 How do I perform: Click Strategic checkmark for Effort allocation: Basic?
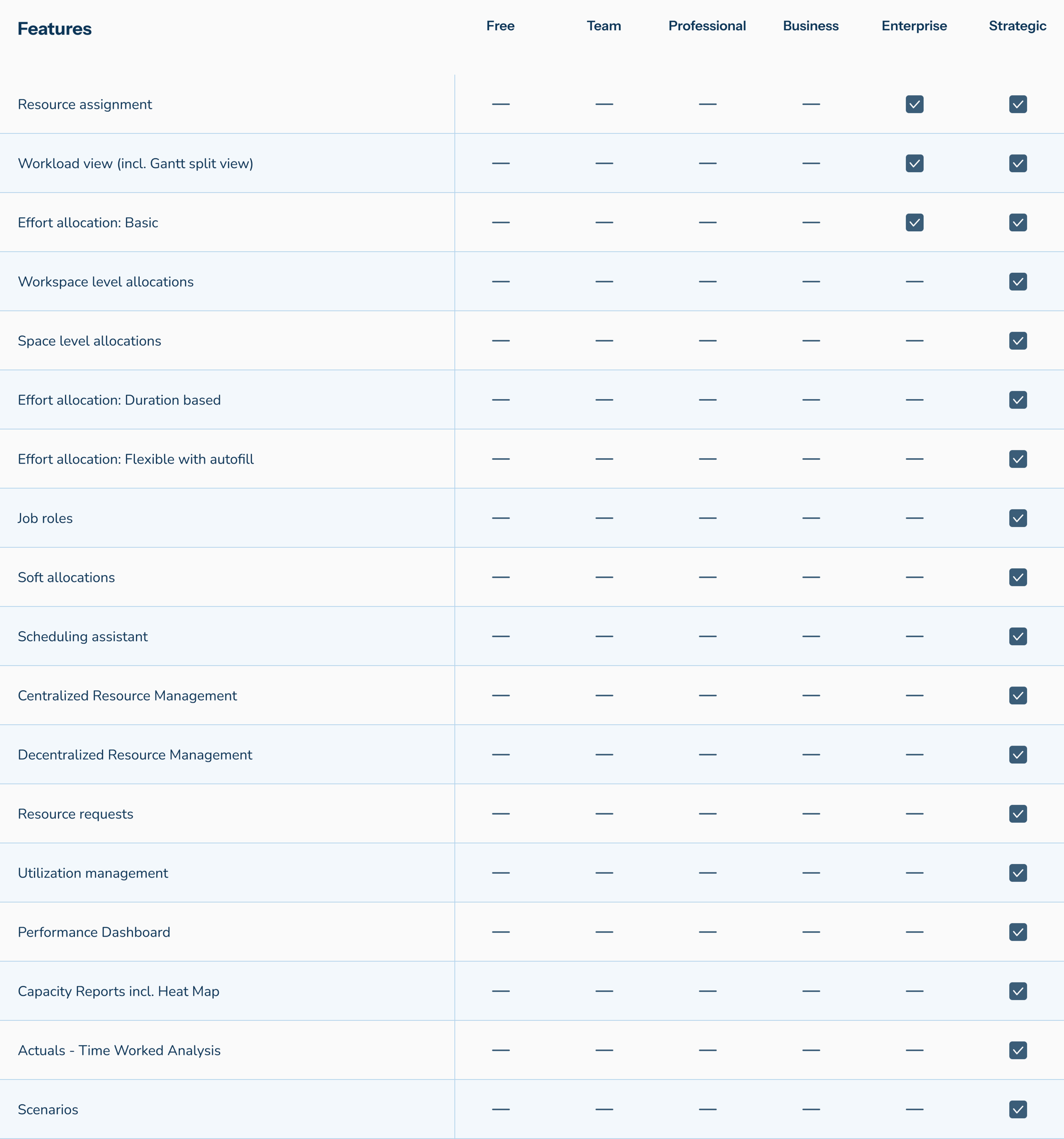[x=1018, y=222]
